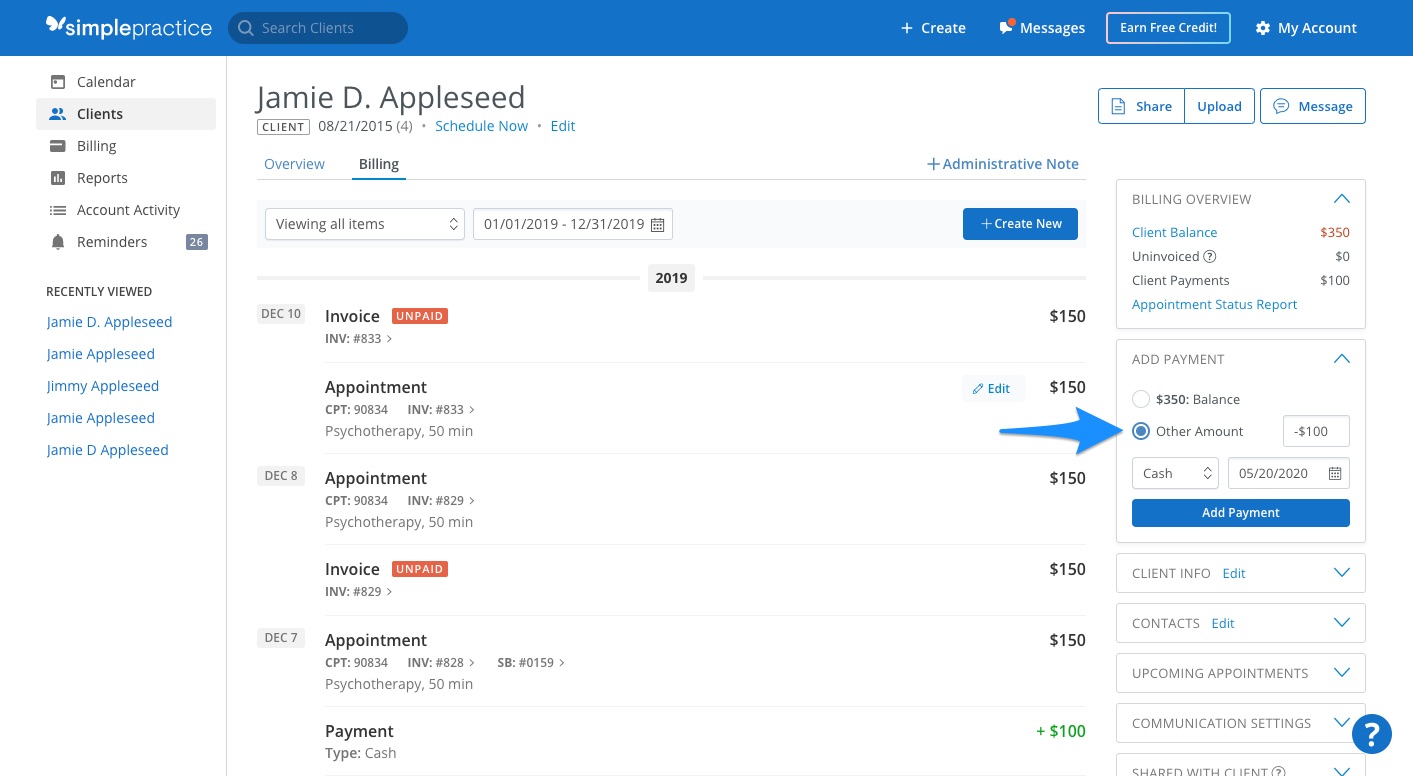
Task: Click the Reminders bell icon
Action: click(59, 241)
